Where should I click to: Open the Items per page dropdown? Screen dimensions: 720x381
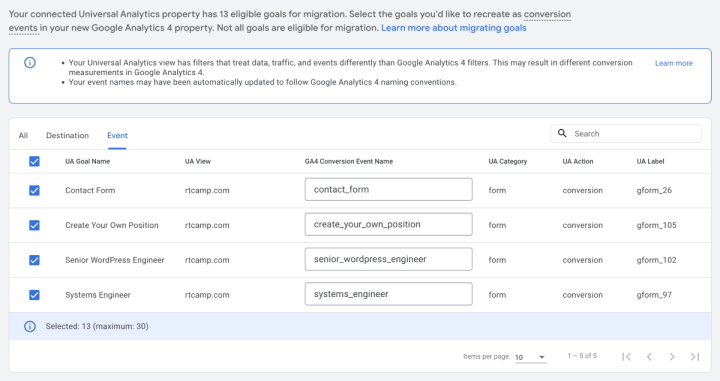click(x=530, y=357)
